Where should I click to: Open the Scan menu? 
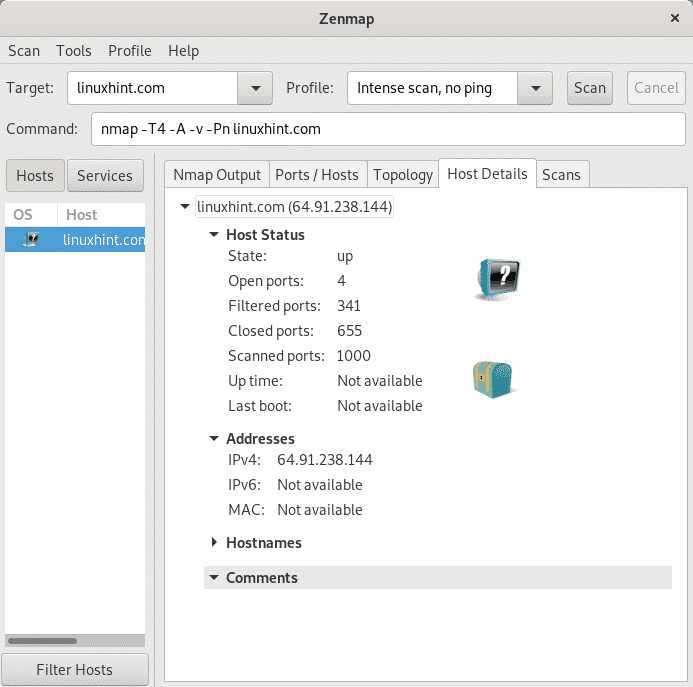pos(24,51)
